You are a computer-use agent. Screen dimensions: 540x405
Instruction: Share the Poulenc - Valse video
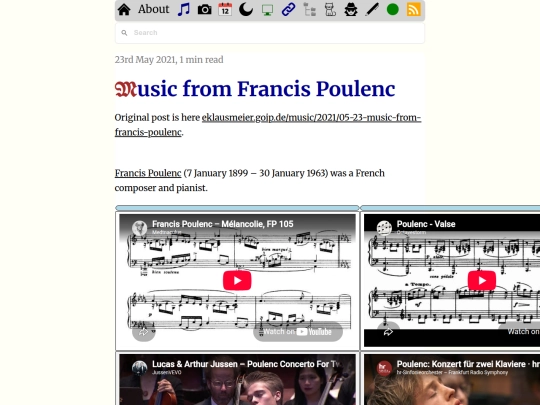pyautogui.click(x=388, y=332)
